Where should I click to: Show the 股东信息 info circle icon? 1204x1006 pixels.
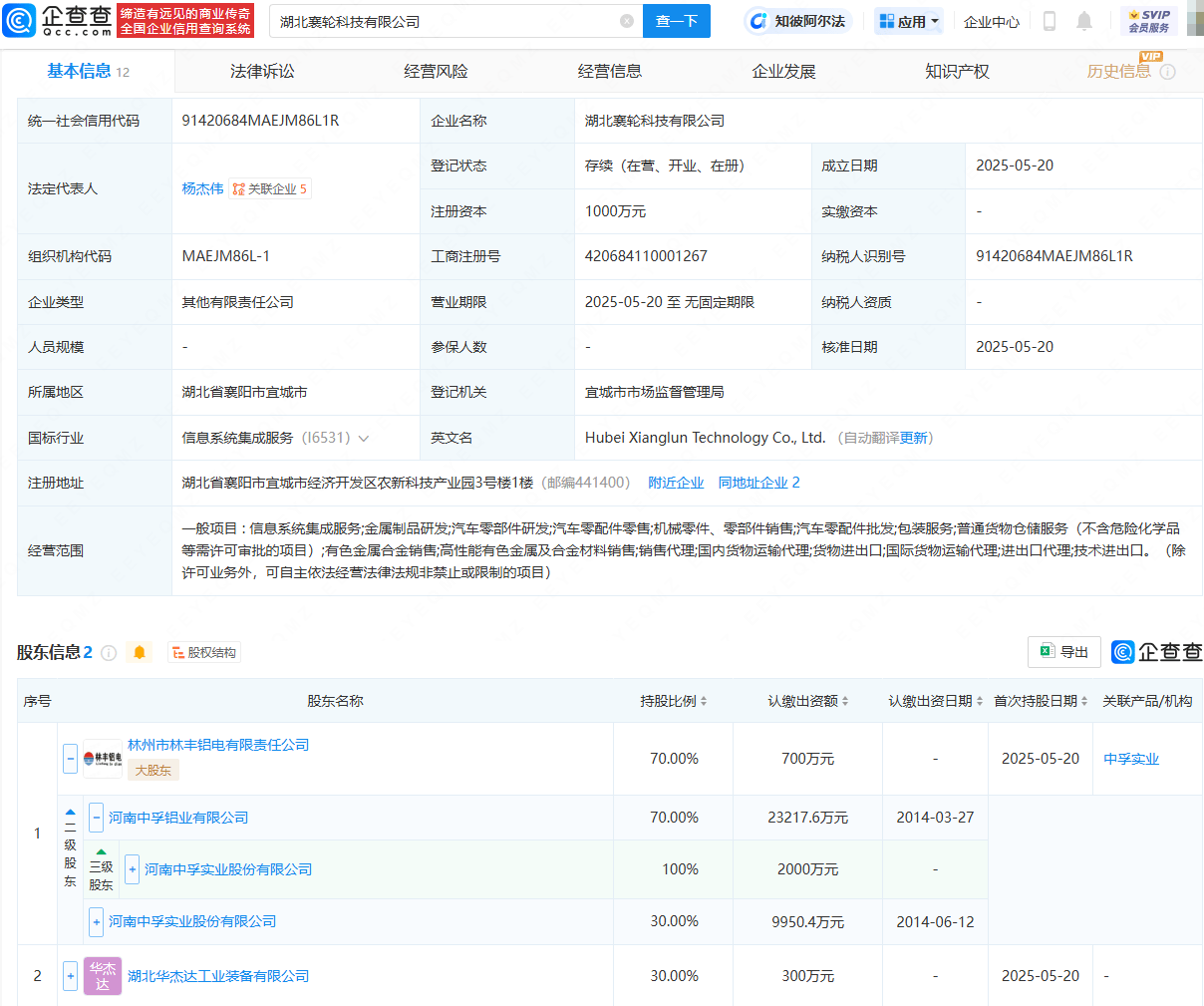[x=109, y=653]
